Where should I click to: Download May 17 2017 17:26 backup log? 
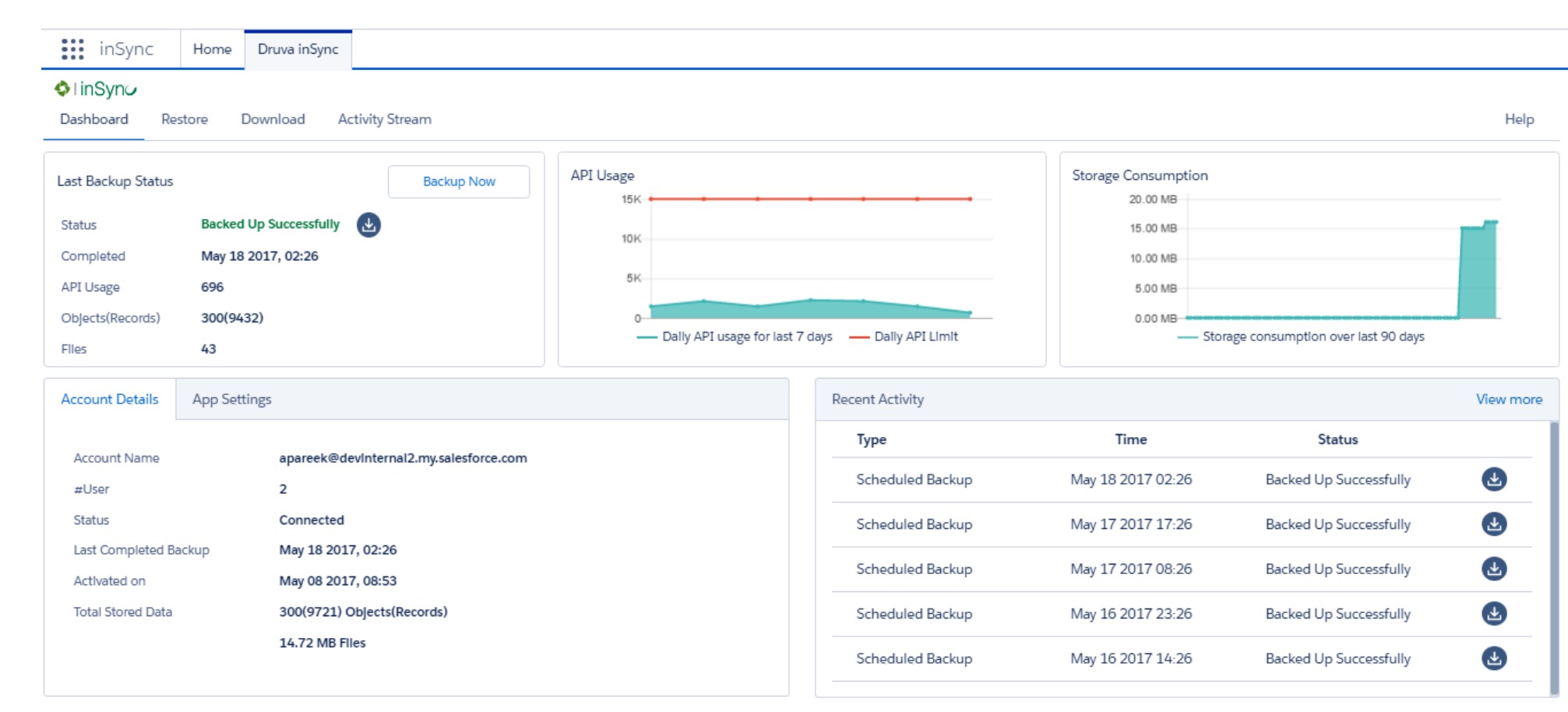1493,524
